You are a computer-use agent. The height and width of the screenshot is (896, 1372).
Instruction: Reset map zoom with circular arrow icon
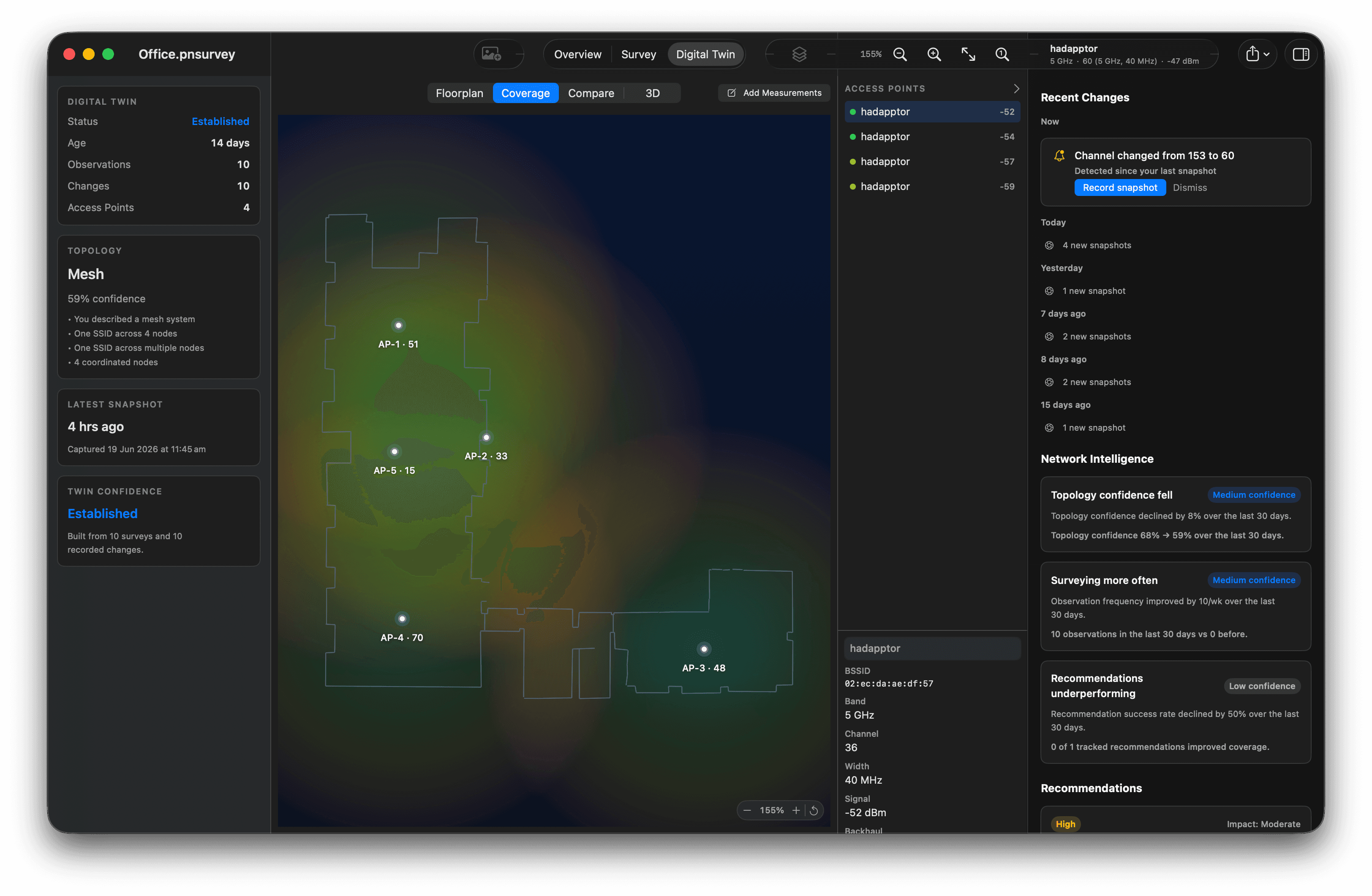pyautogui.click(x=814, y=810)
